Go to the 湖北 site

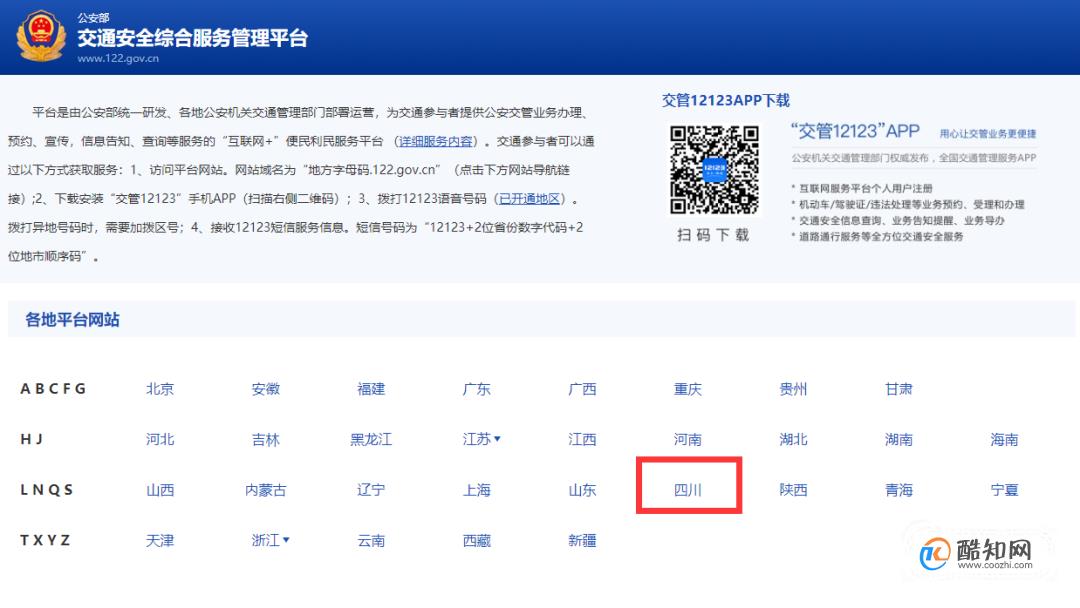[793, 439]
